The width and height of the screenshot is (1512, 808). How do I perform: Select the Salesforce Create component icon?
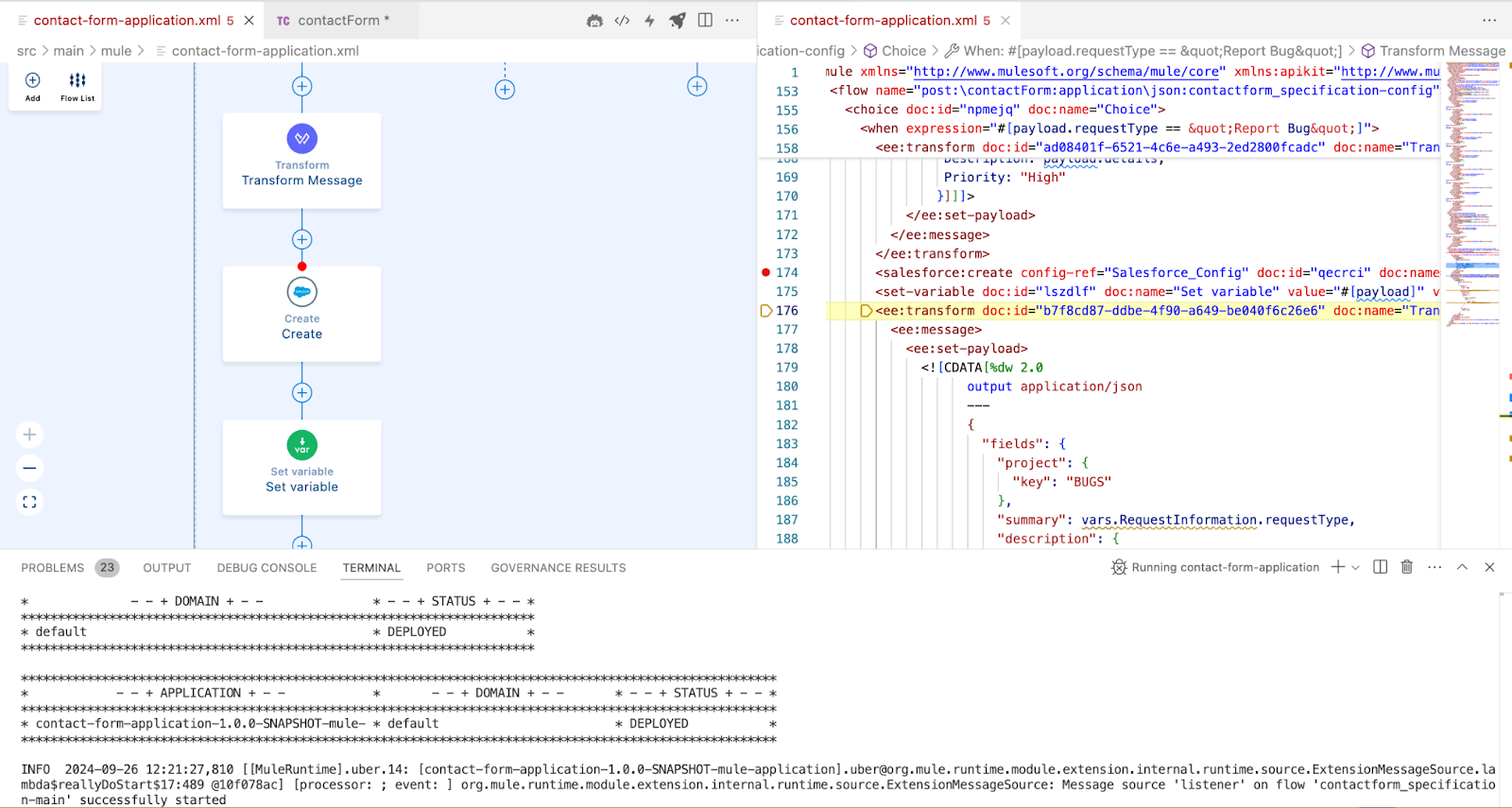point(302,292)
